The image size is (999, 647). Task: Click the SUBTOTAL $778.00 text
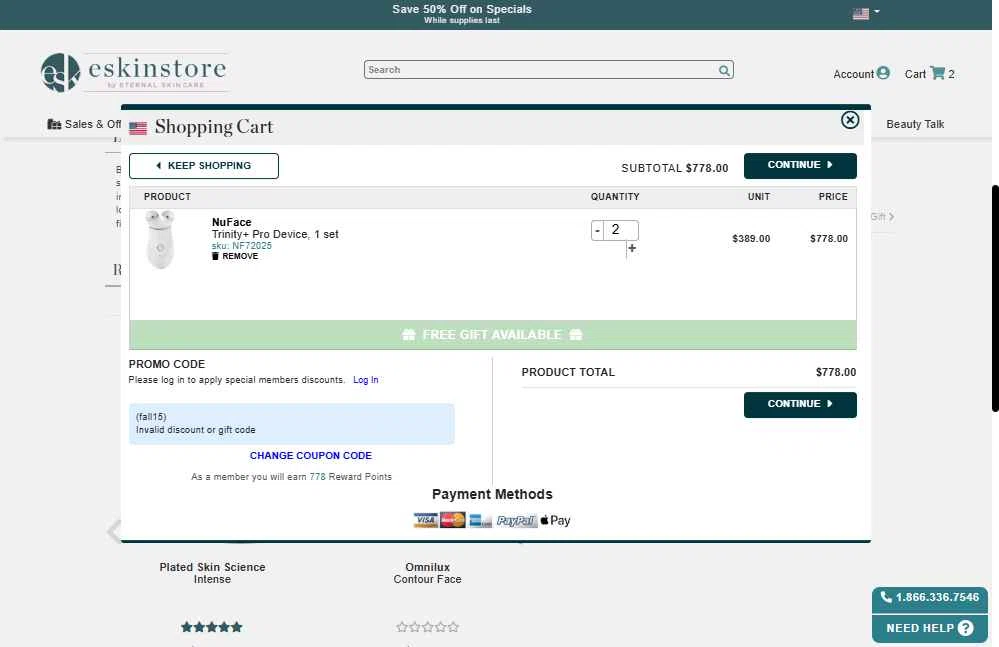tap(675, 168)
